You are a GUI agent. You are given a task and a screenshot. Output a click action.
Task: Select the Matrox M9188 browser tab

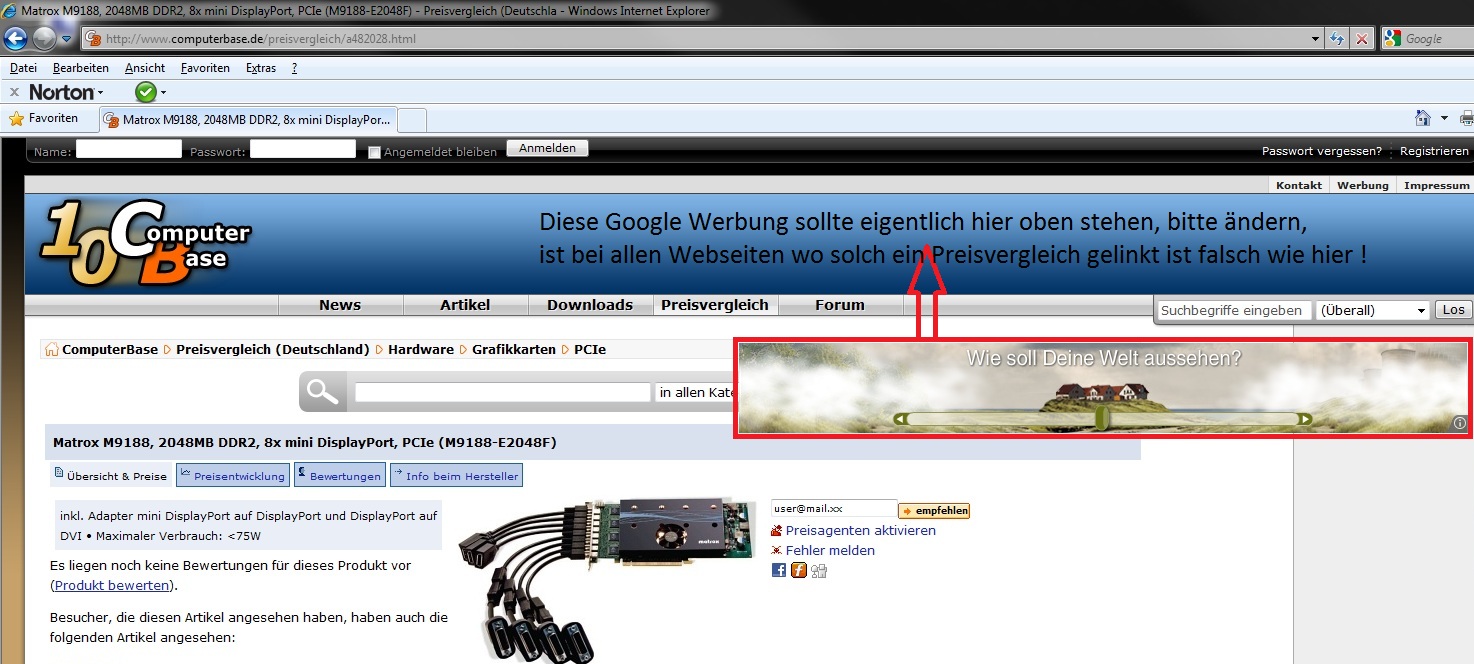coord(248,120)
